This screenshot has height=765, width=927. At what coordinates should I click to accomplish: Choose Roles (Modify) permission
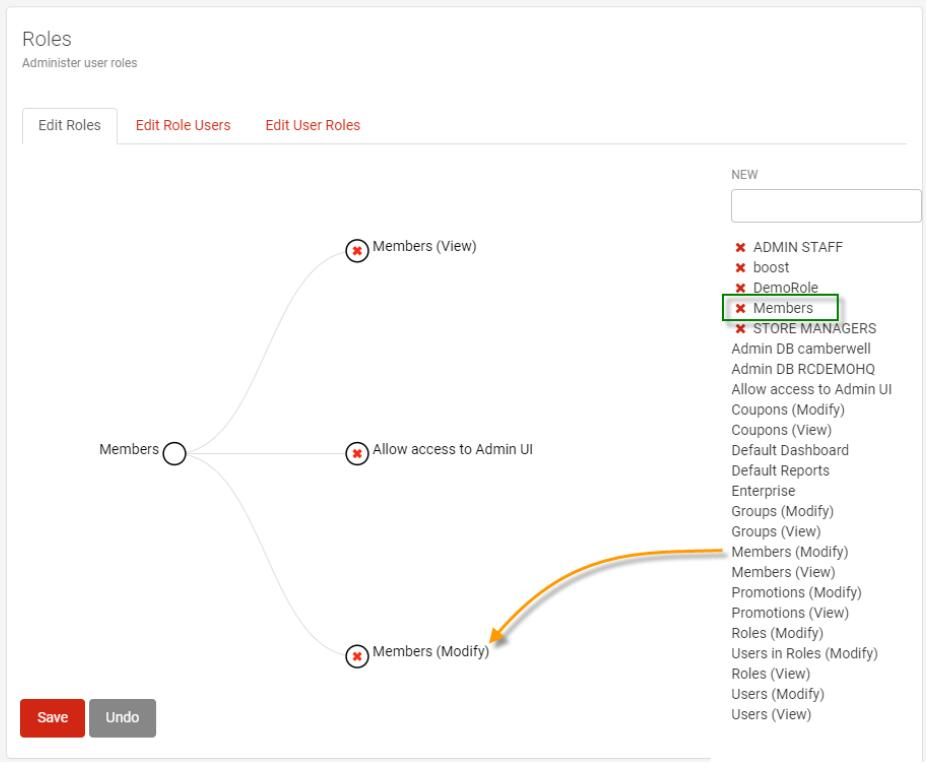click(x=777, y=633)
